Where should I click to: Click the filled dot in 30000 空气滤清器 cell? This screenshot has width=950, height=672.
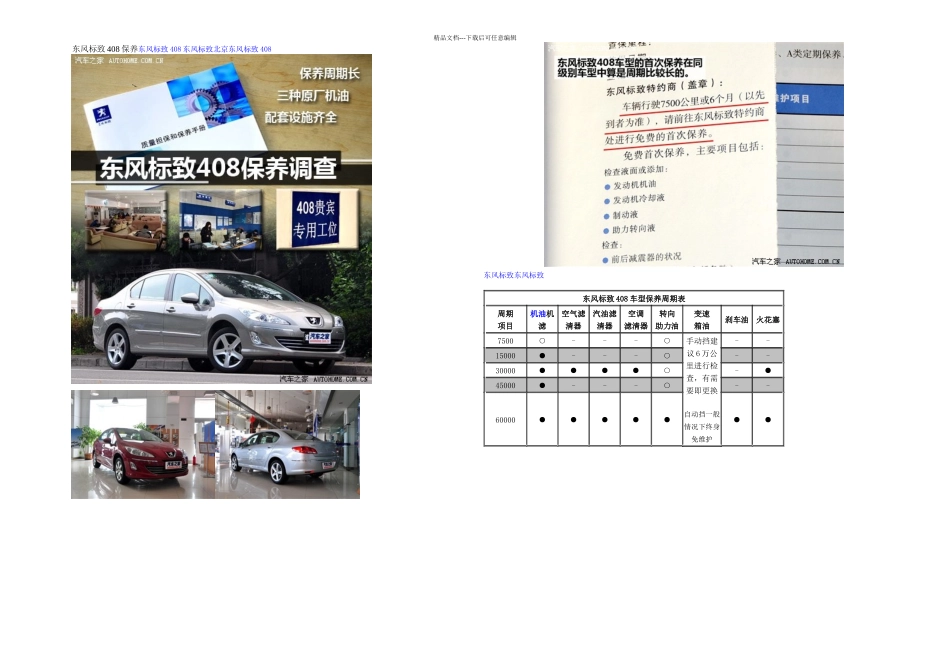point(573,370)
